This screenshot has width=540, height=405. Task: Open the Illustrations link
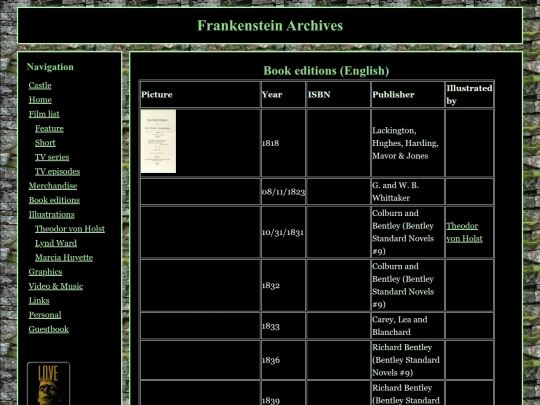click(x=52, y=215)
